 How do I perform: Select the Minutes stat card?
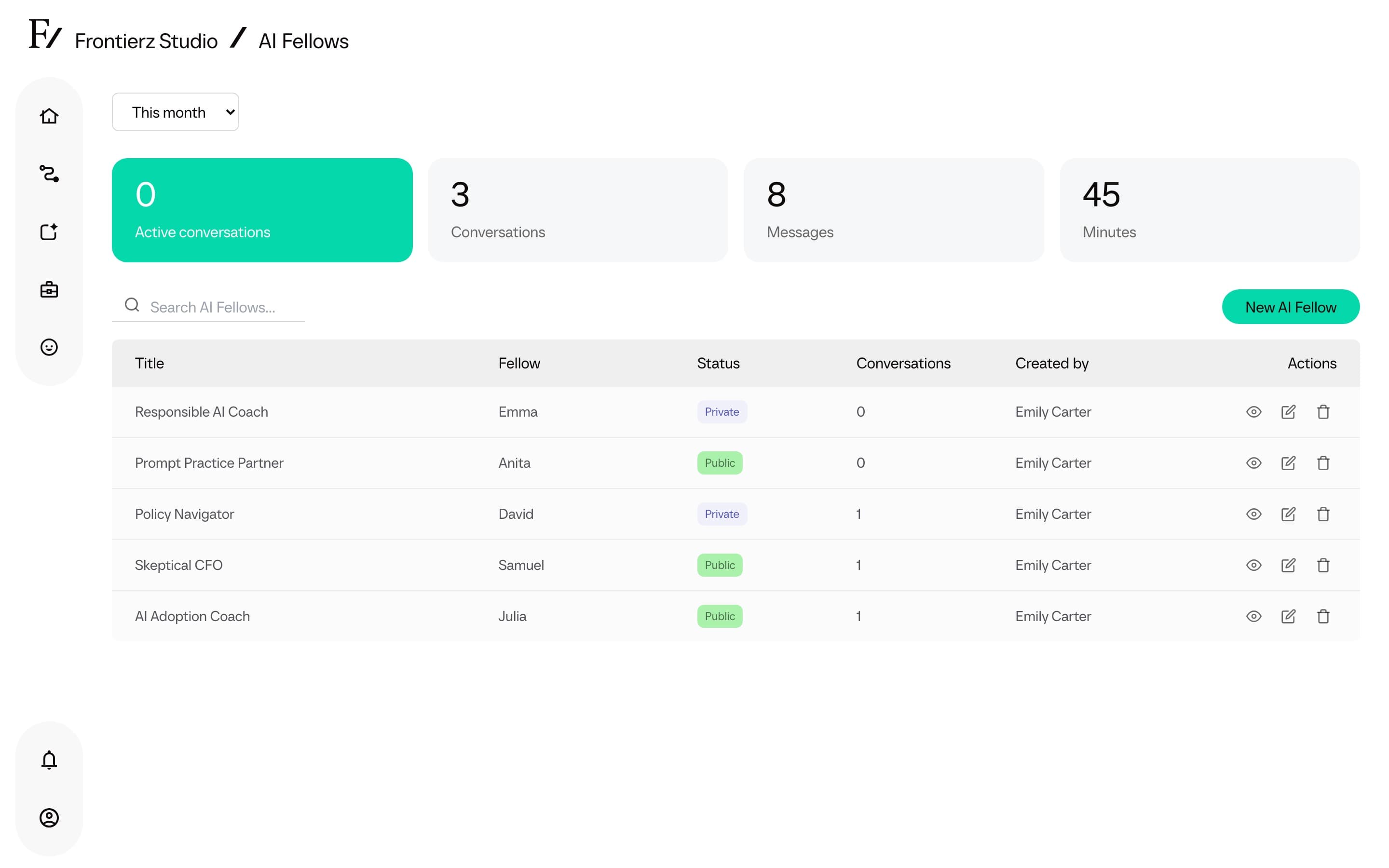click(x=1210, y=210)
